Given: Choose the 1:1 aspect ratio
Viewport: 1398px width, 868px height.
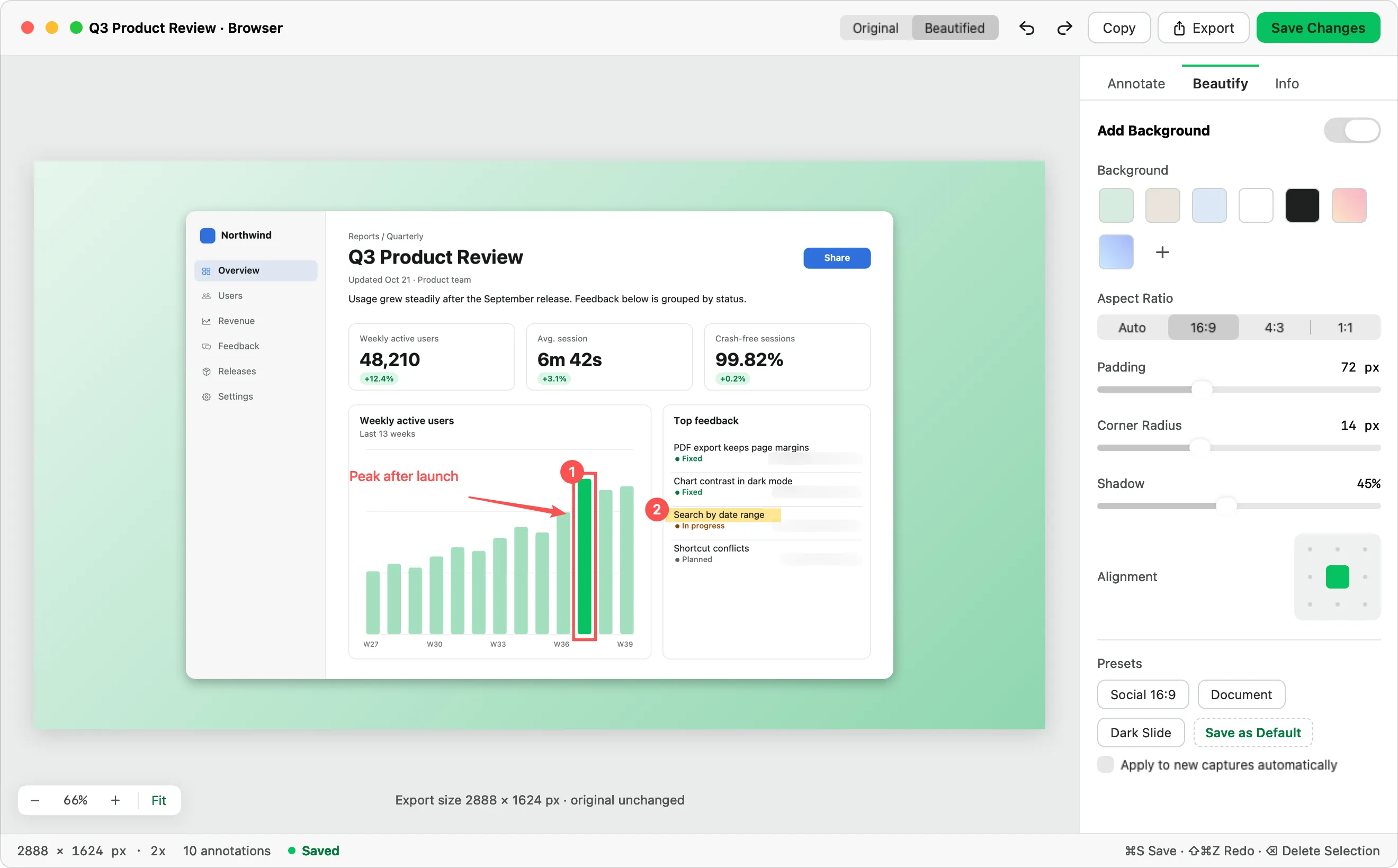Looking at the screenshot, I should [x=1345, y=327].
